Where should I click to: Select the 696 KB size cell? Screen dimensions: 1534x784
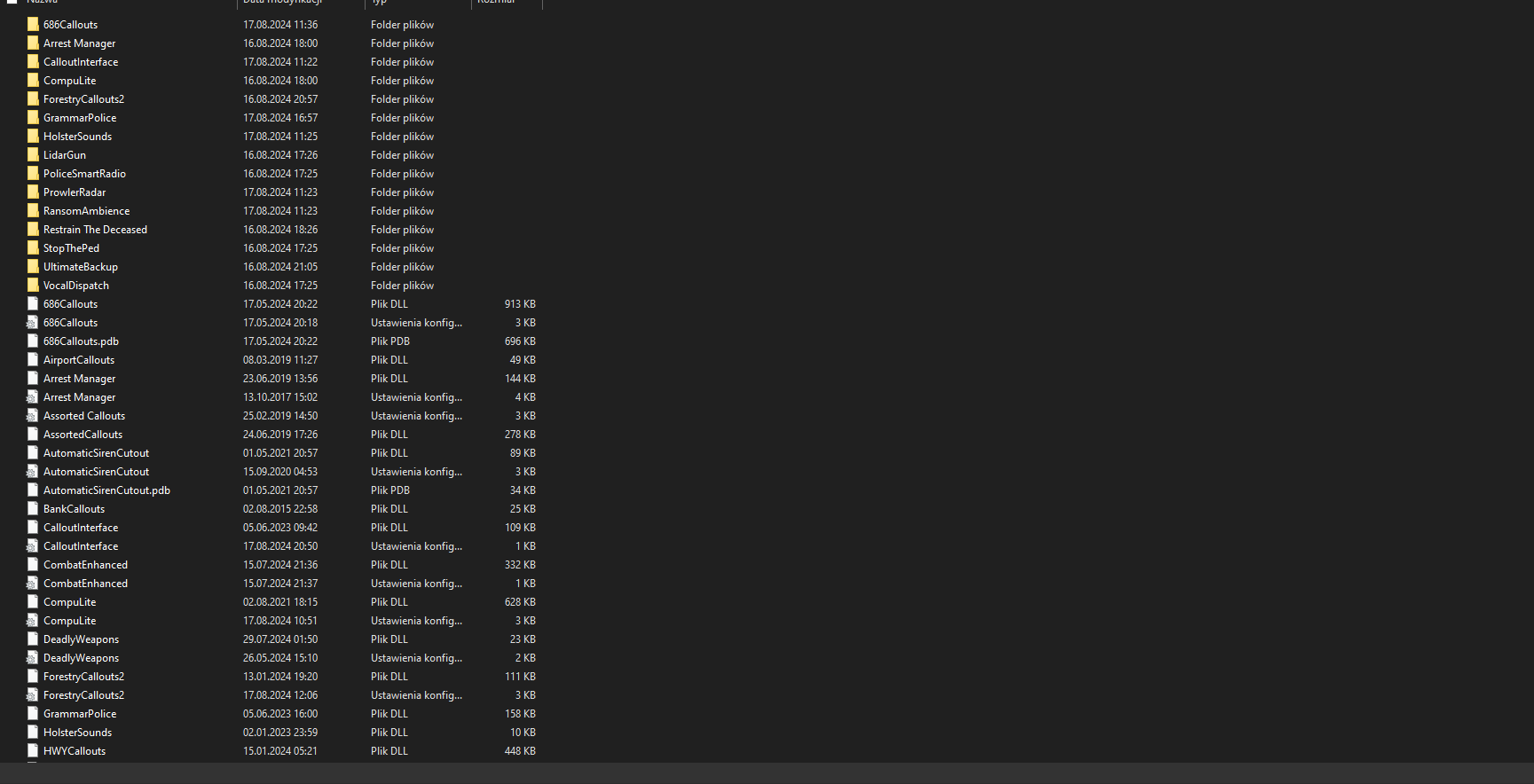coord(520,341)
